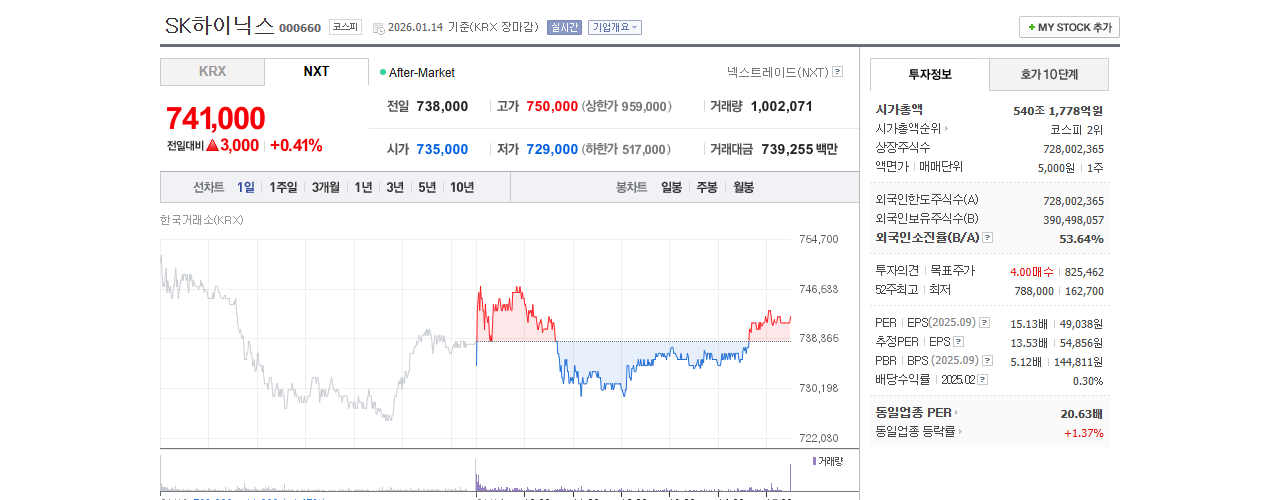Select the 1일 line chart period
Viewport: 1280px width, 500px height.
[246, 187]
